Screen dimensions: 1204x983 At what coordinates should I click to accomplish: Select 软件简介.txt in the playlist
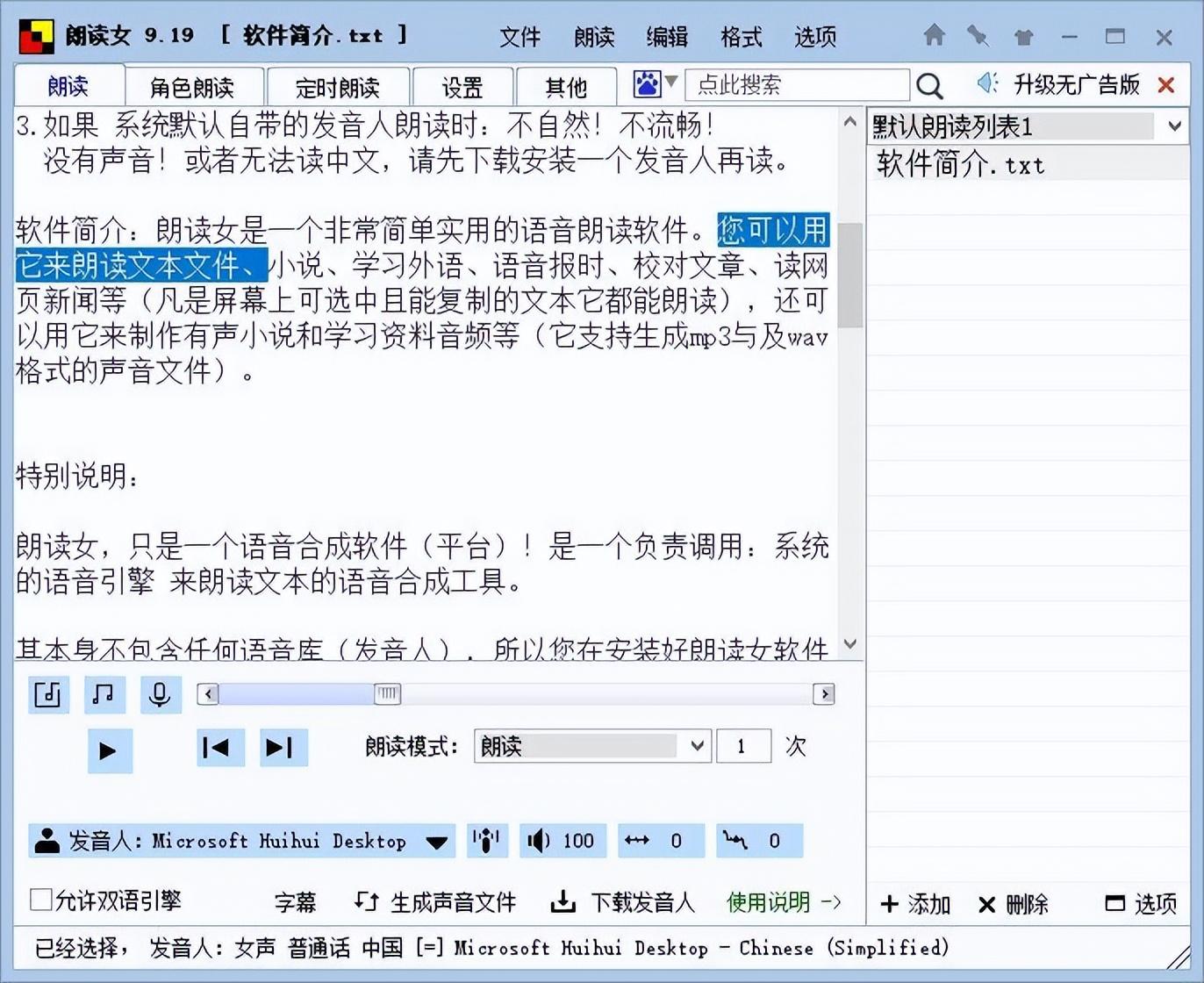[1027, 164]
